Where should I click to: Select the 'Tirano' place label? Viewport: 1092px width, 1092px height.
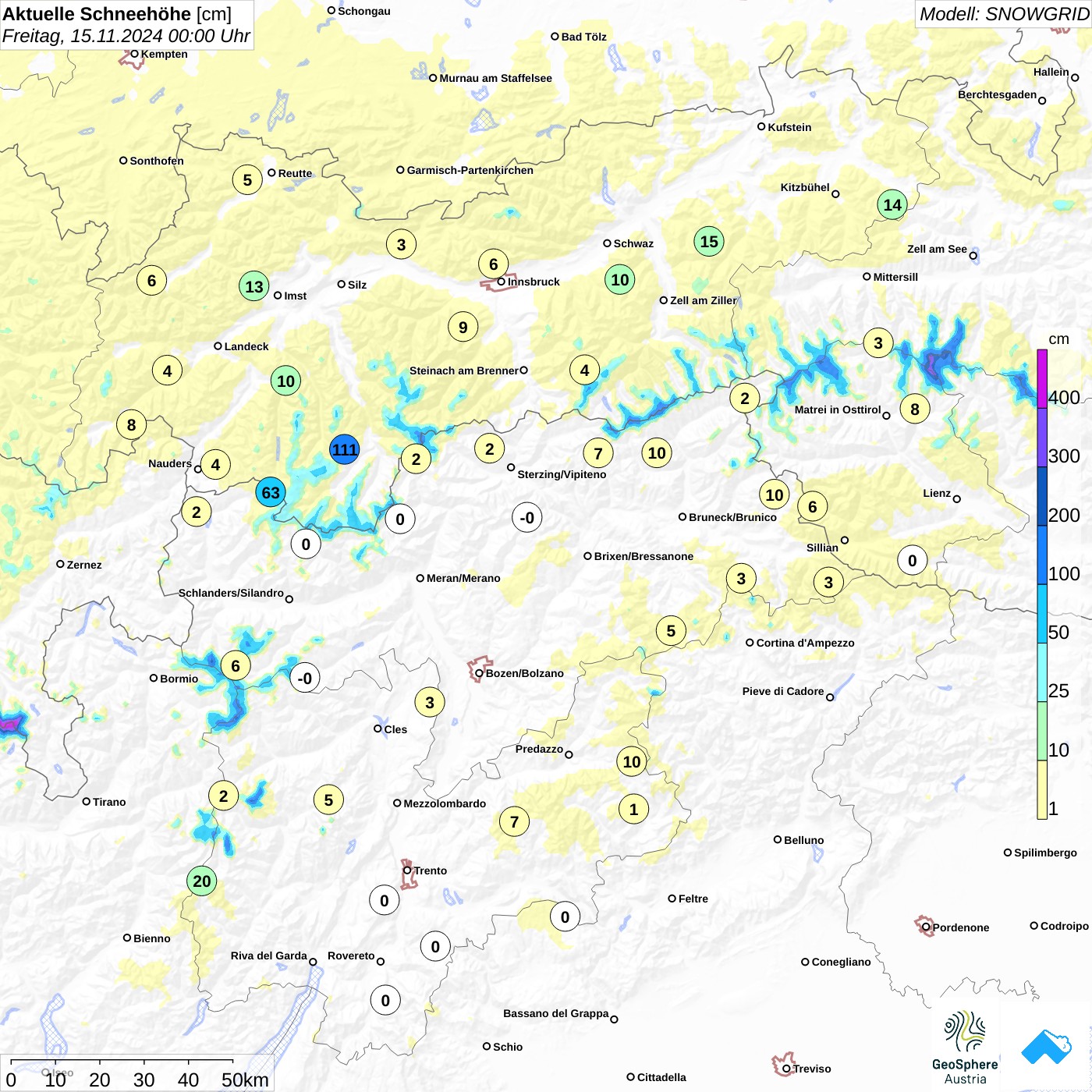(x=109, y=802)
